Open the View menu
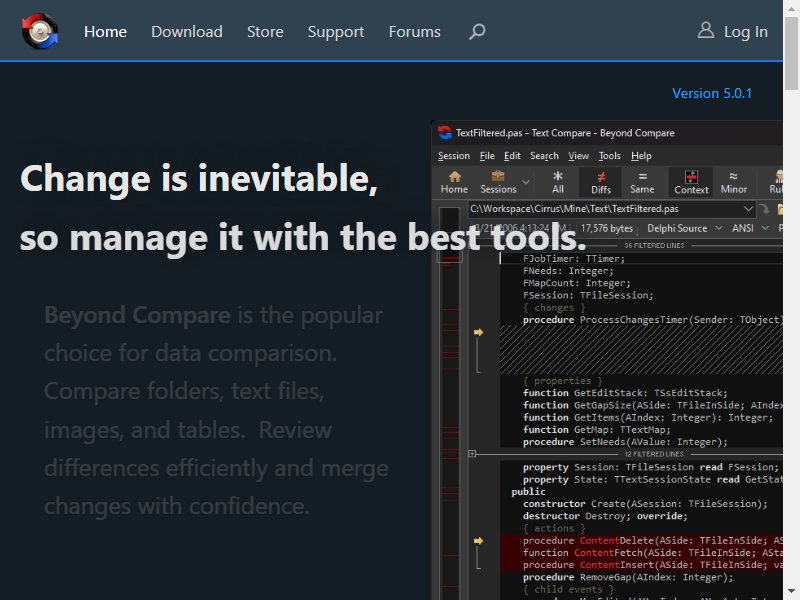 579,156
